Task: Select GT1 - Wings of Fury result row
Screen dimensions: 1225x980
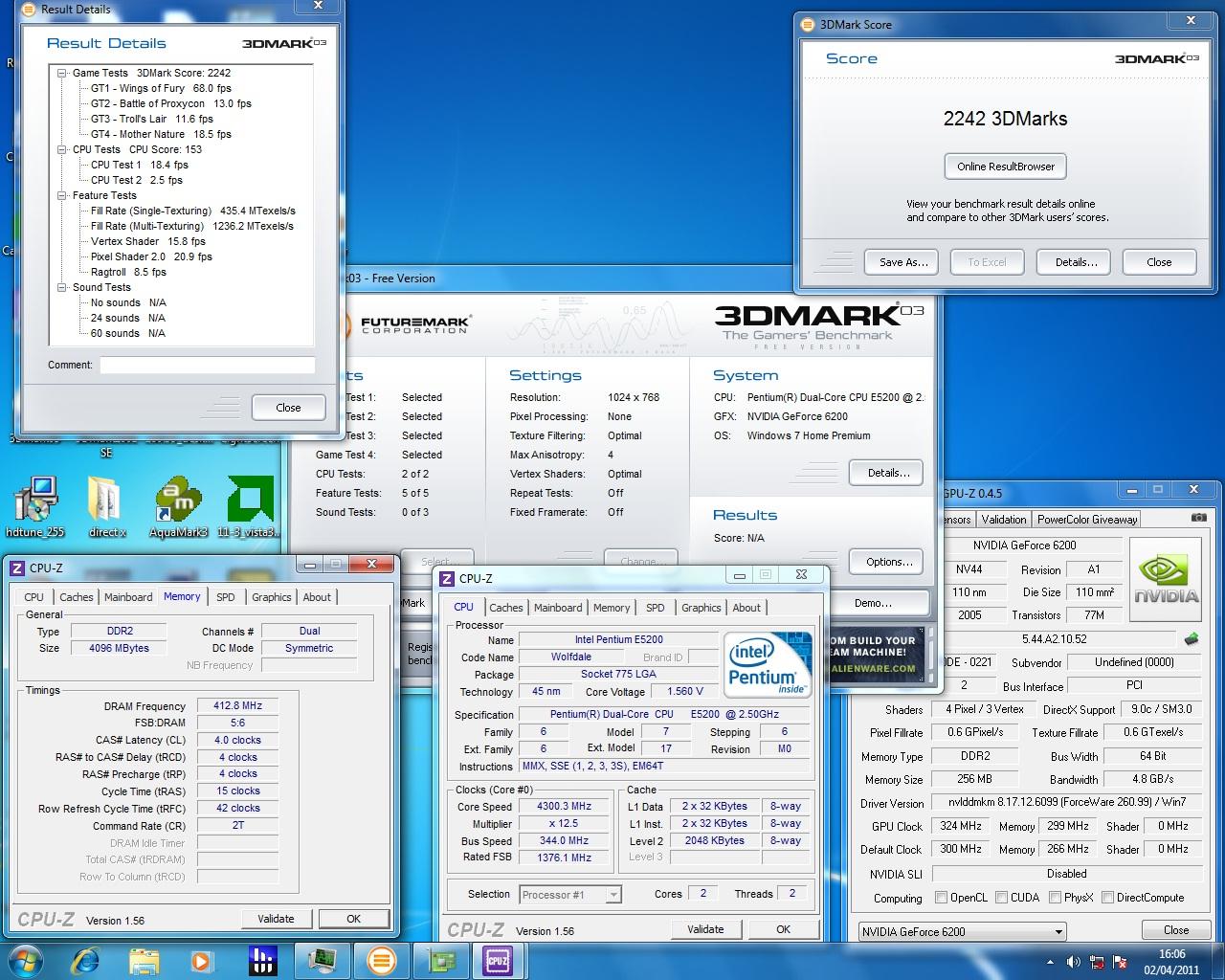Action: click(161, 88)
